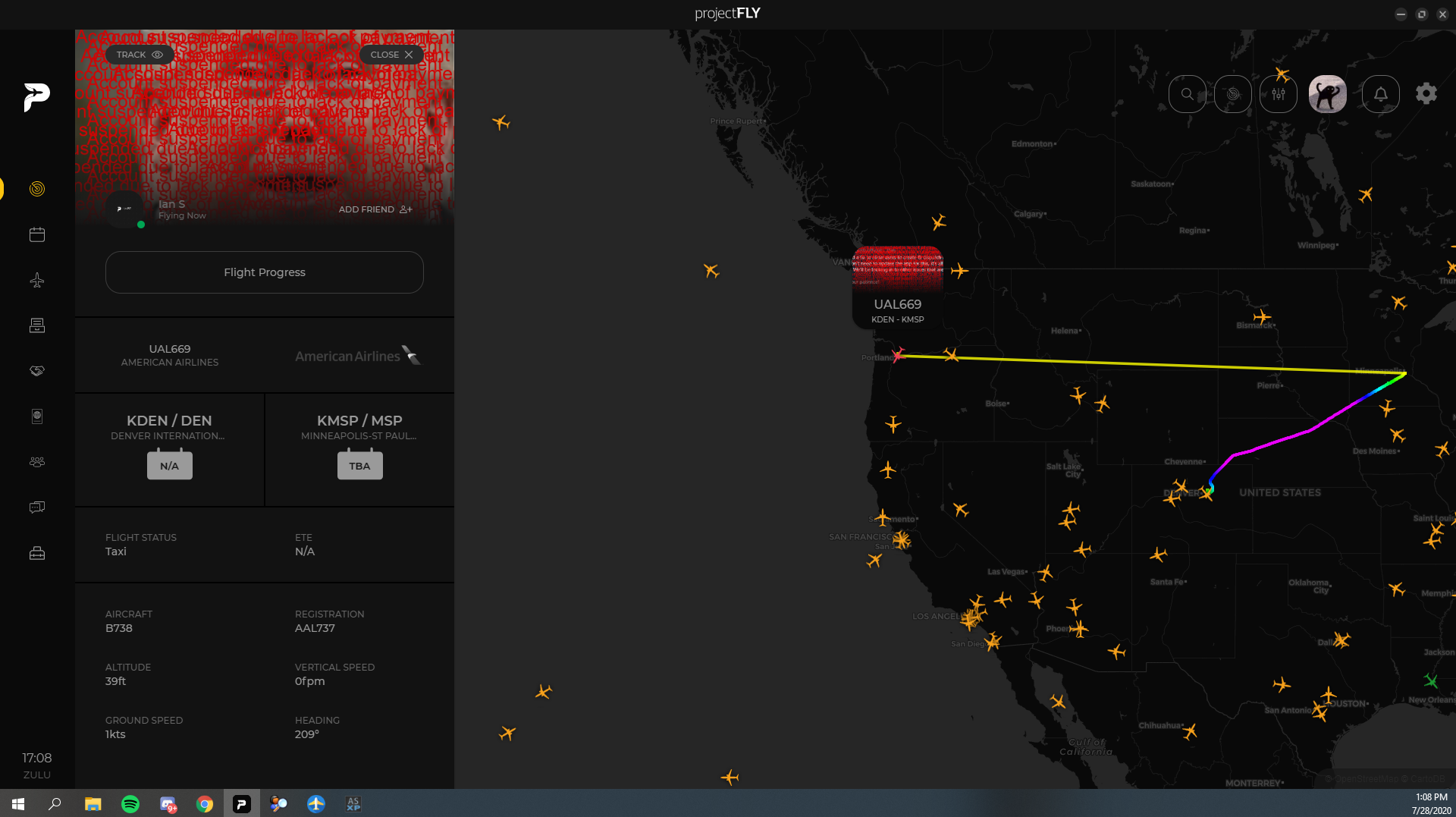Select KDEN / DEN departure airport
The image size is (1456, 817).
[169, 420]
